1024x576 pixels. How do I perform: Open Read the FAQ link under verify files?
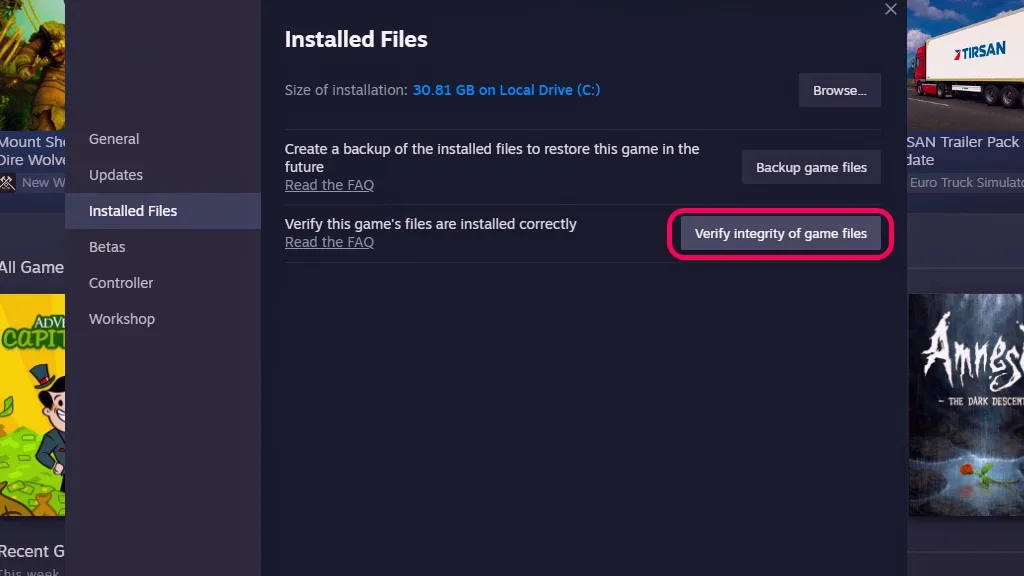(x=329, y=242)
